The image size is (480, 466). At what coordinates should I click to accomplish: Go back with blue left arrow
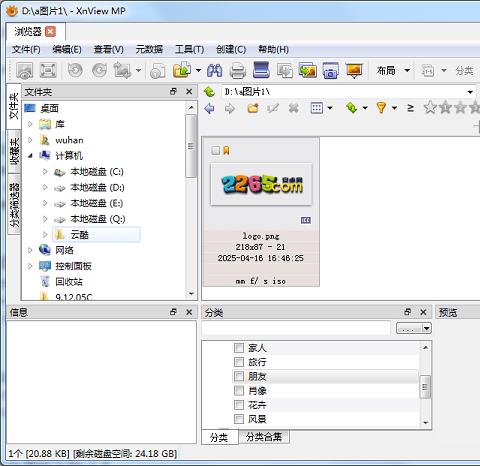(209, 108)
